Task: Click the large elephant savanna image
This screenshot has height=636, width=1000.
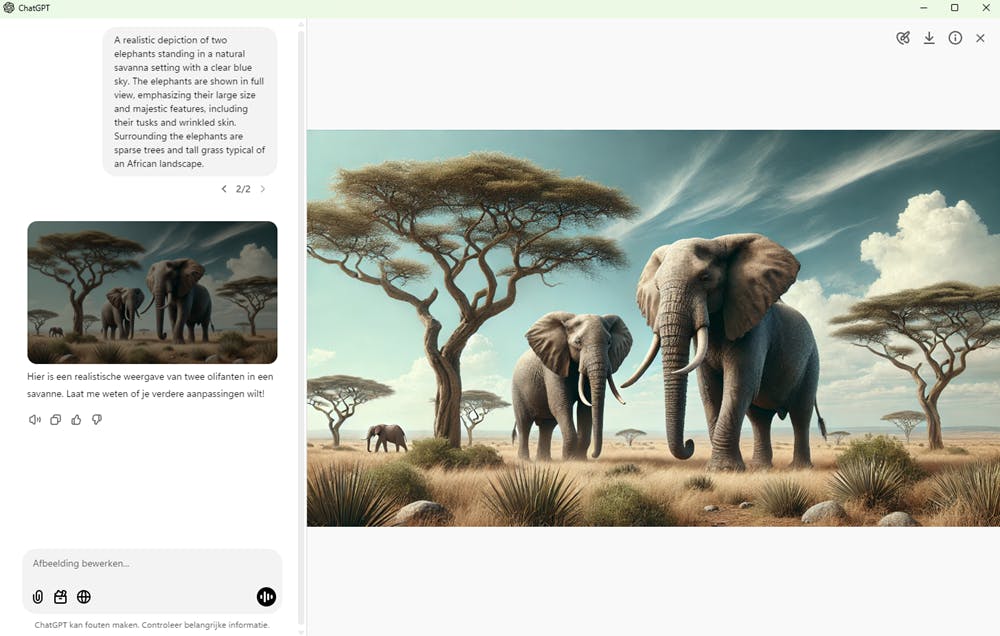Action: (653, 328)
